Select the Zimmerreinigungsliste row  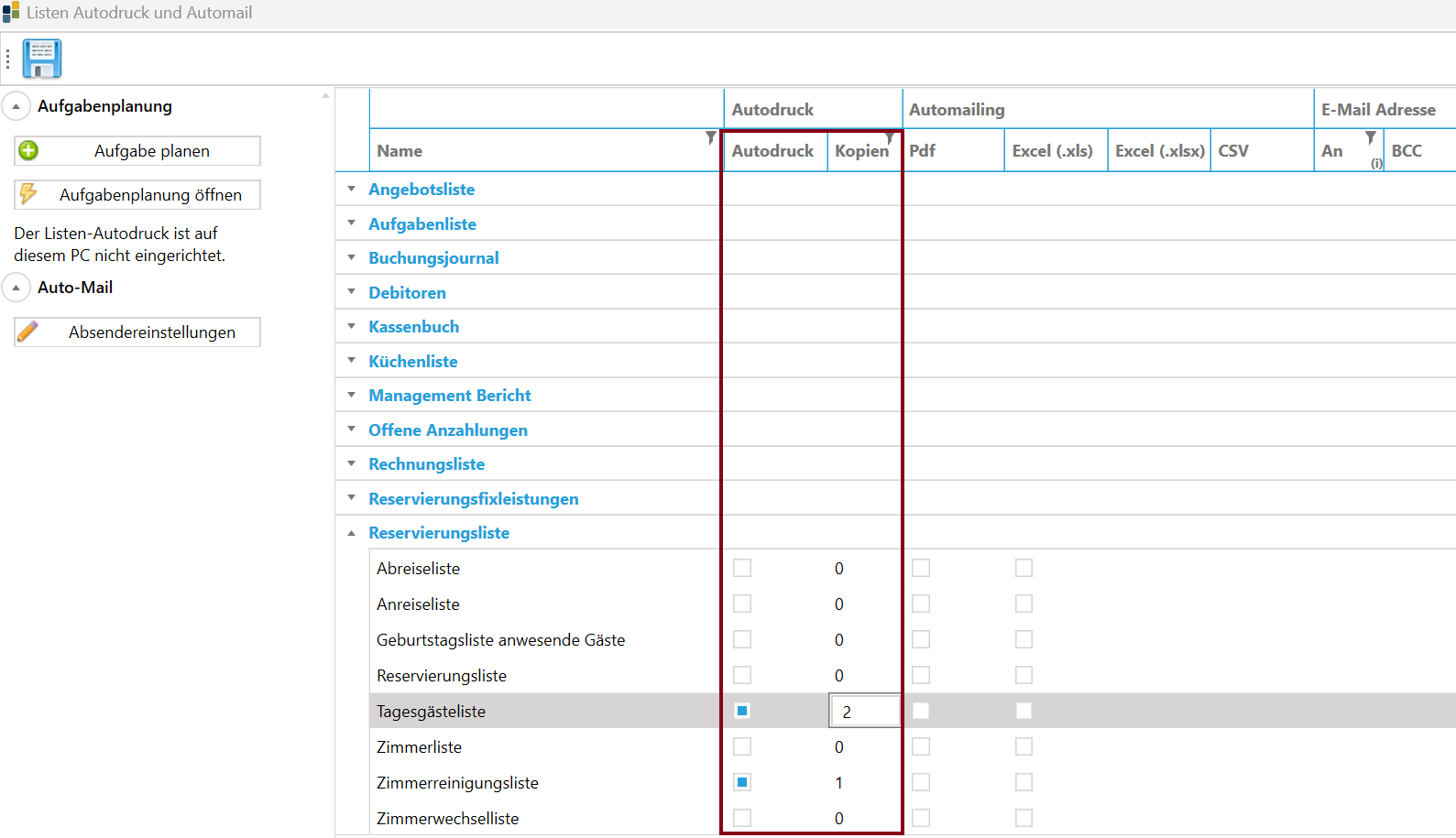457,783
